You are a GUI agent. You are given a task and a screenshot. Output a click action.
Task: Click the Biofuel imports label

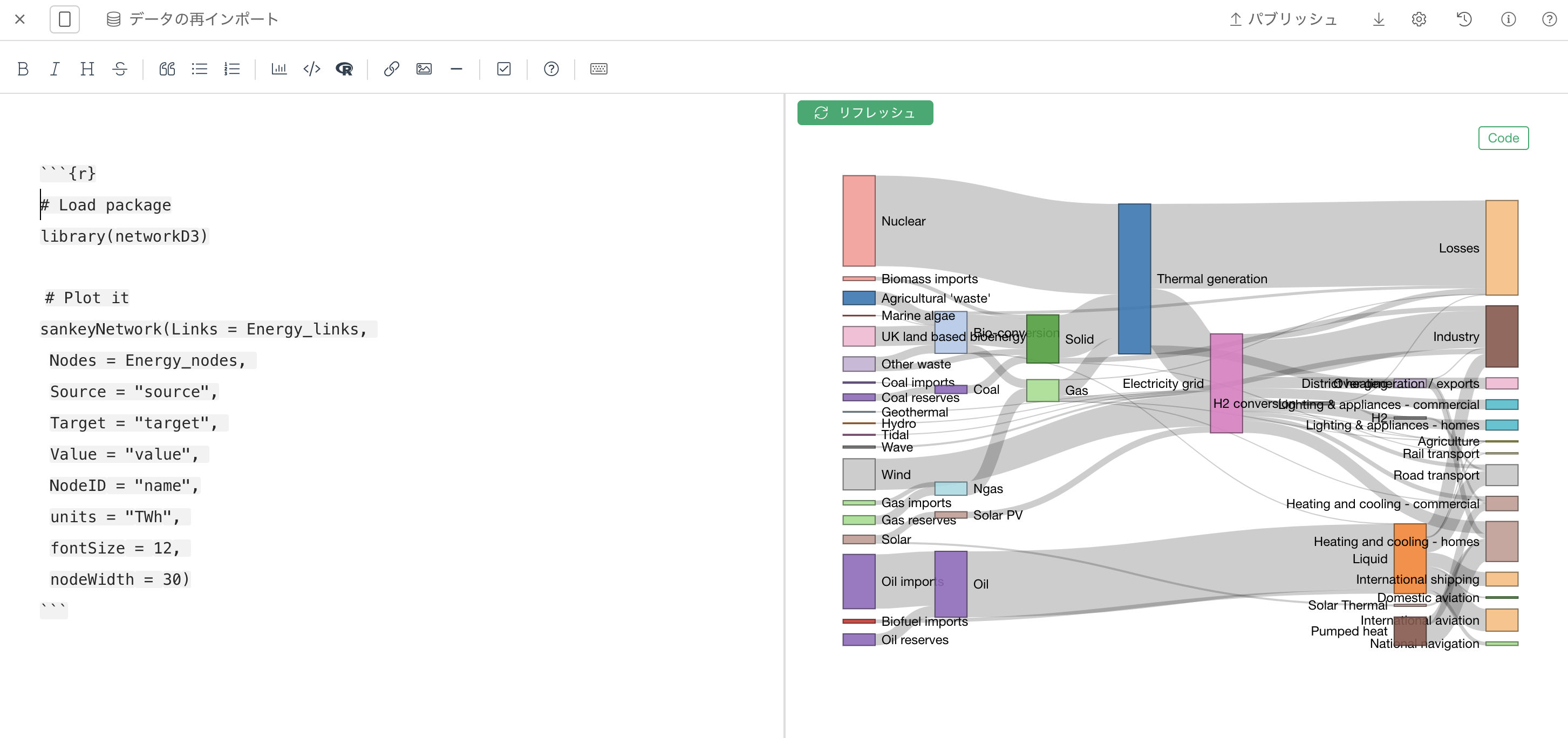tap(925, 621)
